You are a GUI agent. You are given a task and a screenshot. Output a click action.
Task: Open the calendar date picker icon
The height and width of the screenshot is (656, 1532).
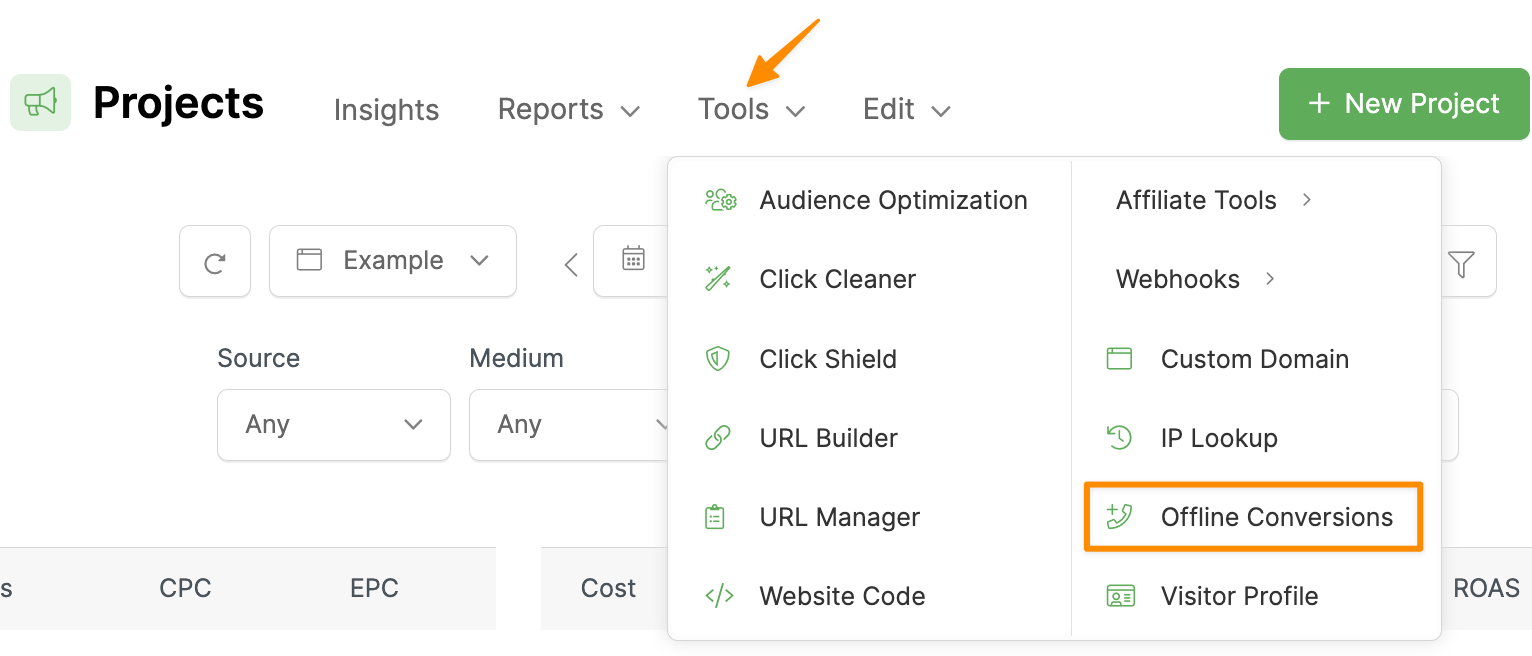click(633, 259)
